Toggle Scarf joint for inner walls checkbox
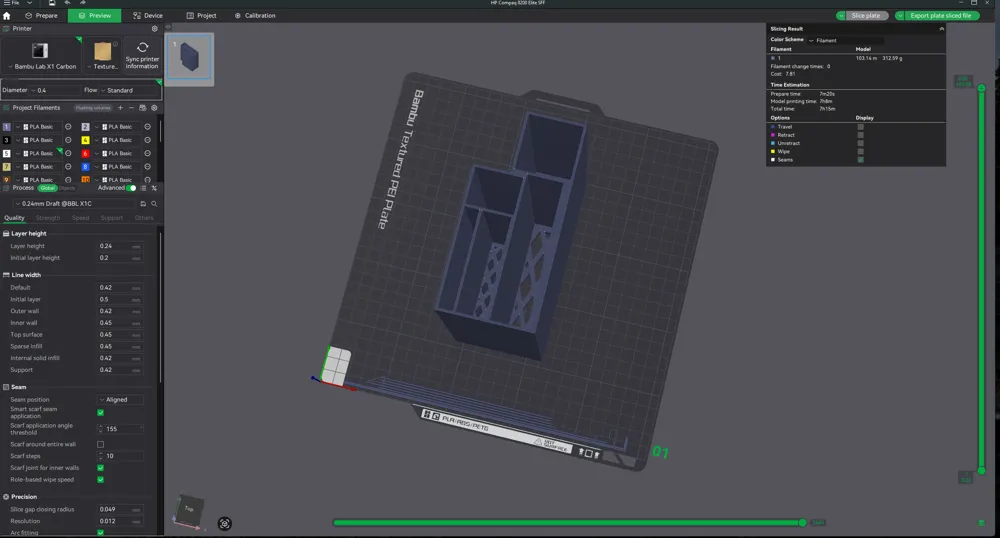1000x538 pixels. click(100, 468)
